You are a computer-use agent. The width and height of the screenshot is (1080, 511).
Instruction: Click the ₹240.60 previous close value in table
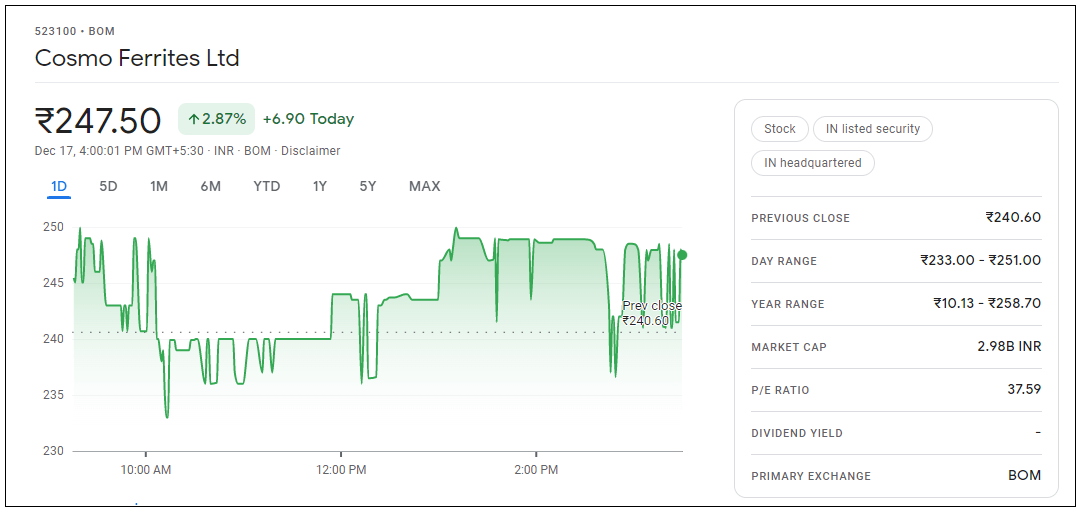(1012, 218)
